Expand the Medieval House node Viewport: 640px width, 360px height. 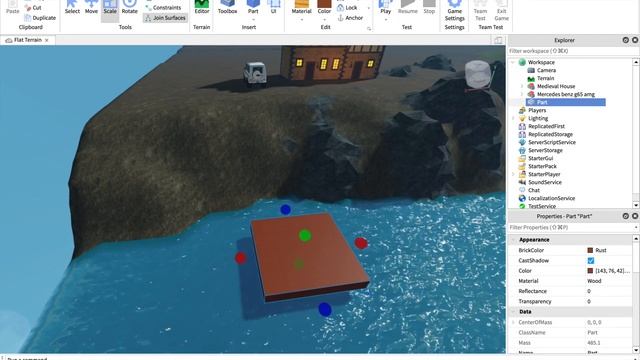coord(522,86)
